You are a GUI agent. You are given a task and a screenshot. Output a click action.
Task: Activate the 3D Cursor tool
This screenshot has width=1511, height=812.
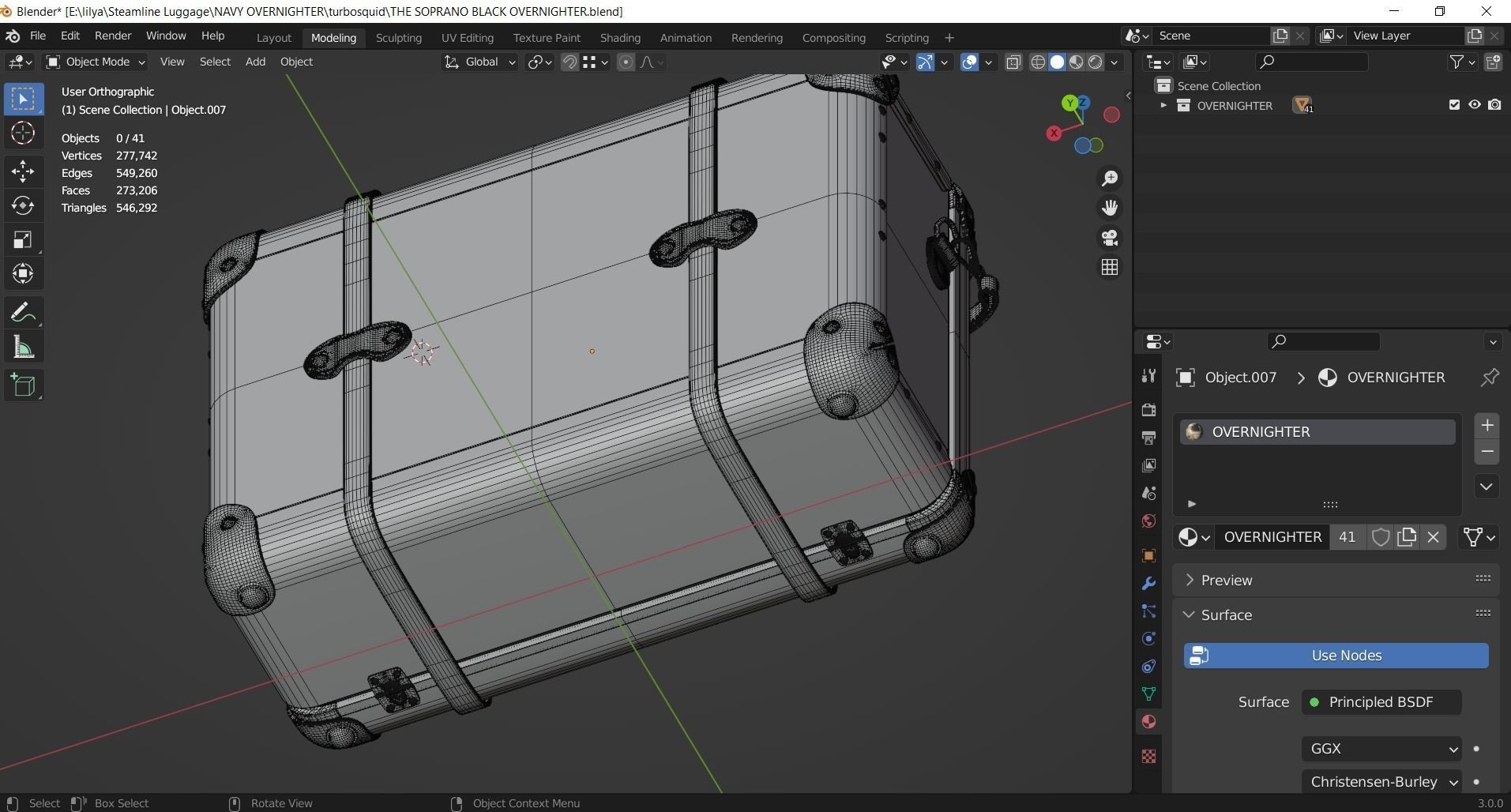(x=23, y=133)
